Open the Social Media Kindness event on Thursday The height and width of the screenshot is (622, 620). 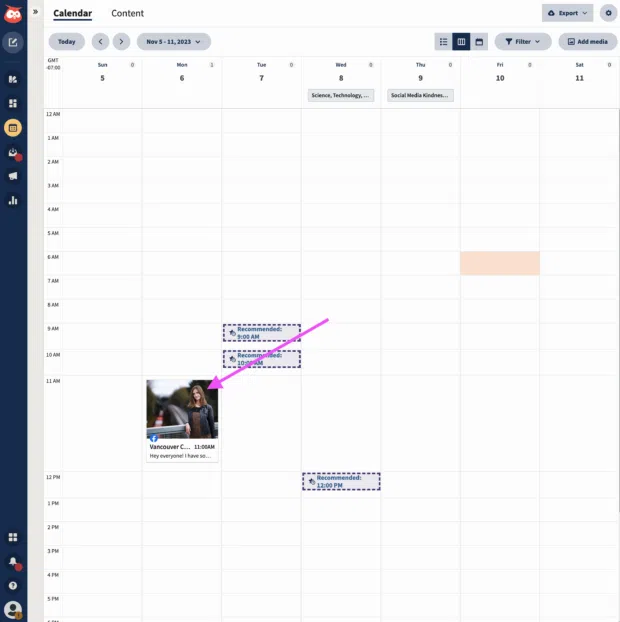click(x=420, y=95)
